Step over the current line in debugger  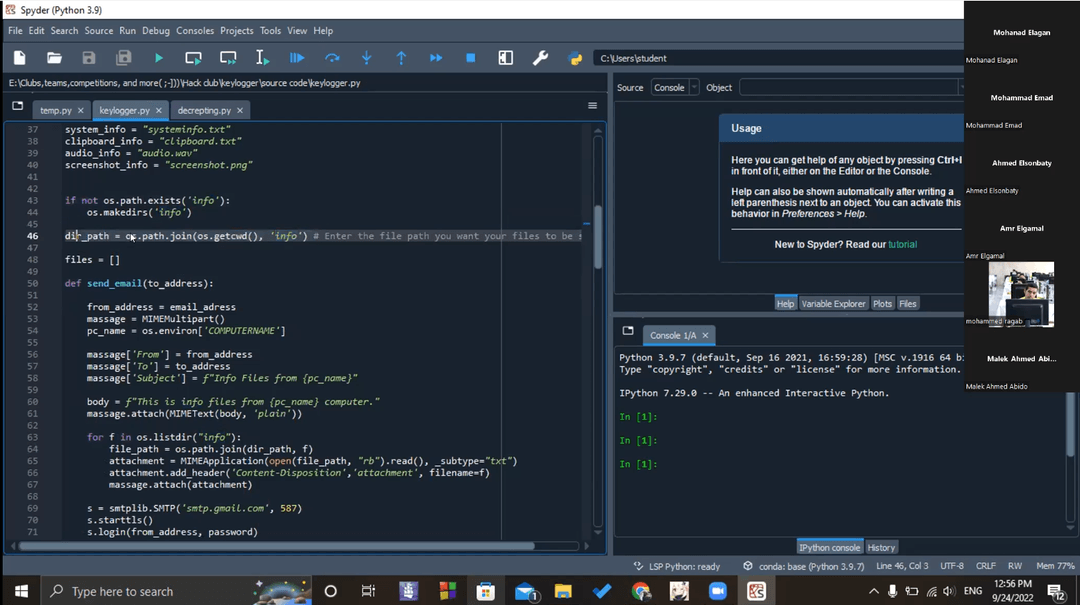pyautogui.click(x=332, y=58)
